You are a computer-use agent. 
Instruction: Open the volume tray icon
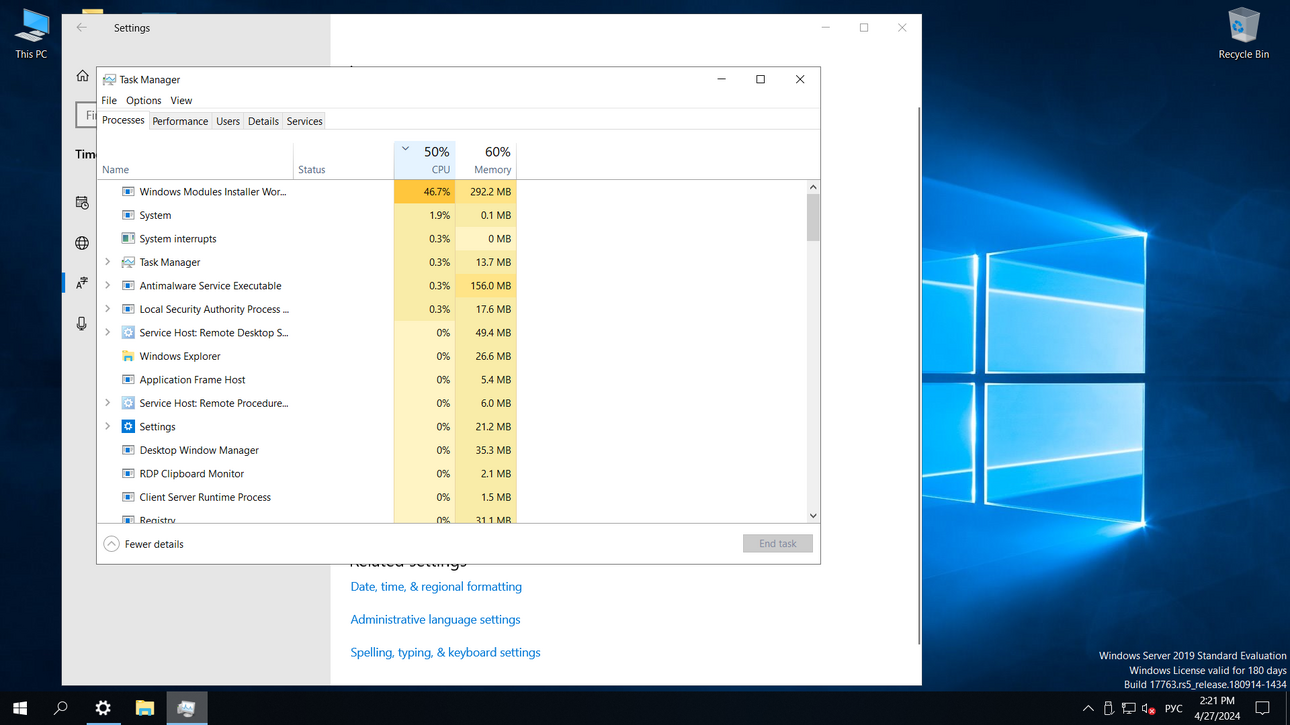(x=1148, y=708)
